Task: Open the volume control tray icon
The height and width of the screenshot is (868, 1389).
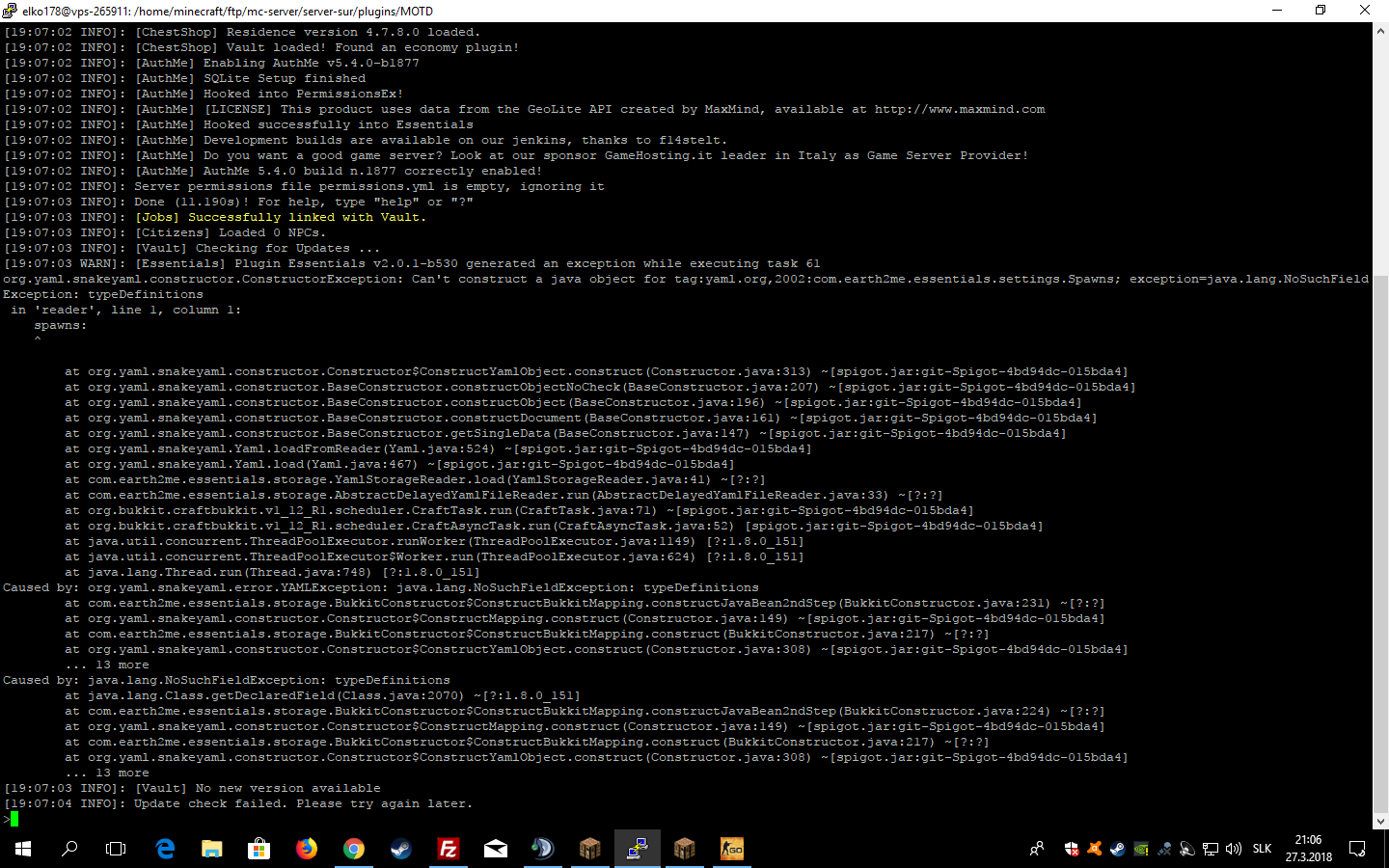Action: [x=1234, y=849]
